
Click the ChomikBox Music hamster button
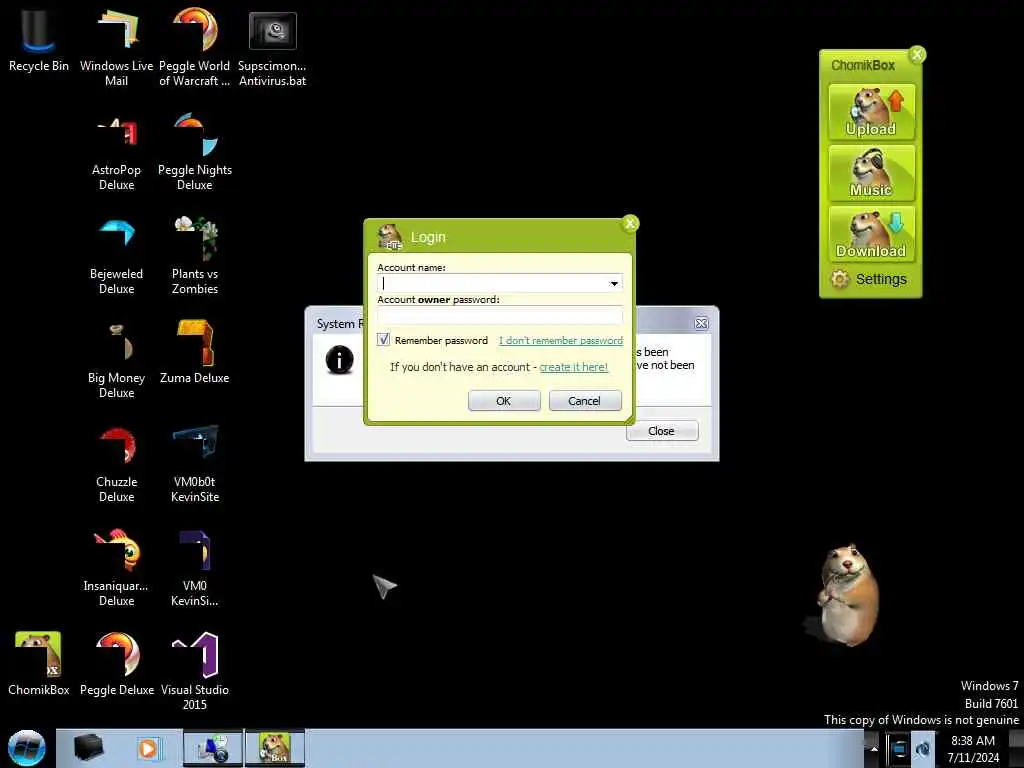871,173
